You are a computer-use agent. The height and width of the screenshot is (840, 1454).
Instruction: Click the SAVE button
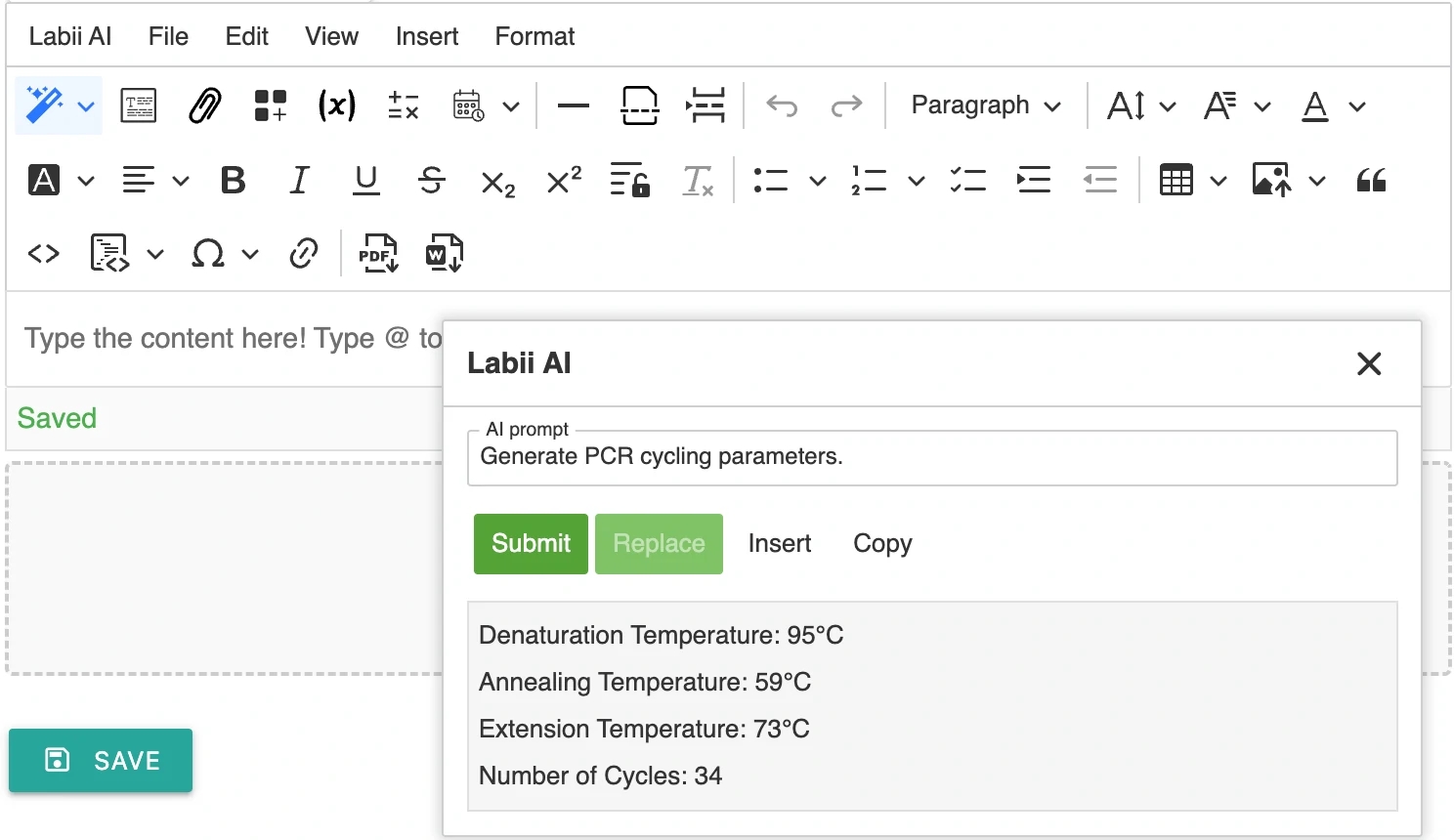click(x=101, y=760)
